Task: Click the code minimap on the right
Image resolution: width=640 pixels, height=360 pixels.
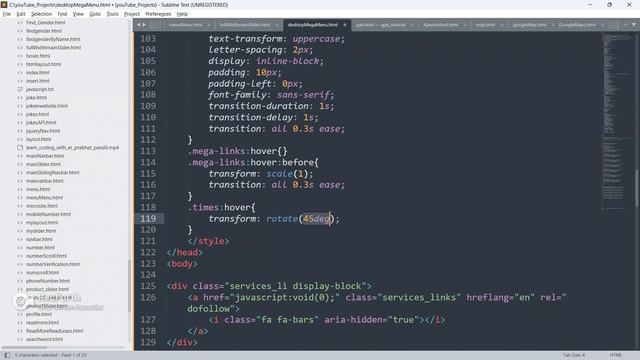Action: coord(617,122)
